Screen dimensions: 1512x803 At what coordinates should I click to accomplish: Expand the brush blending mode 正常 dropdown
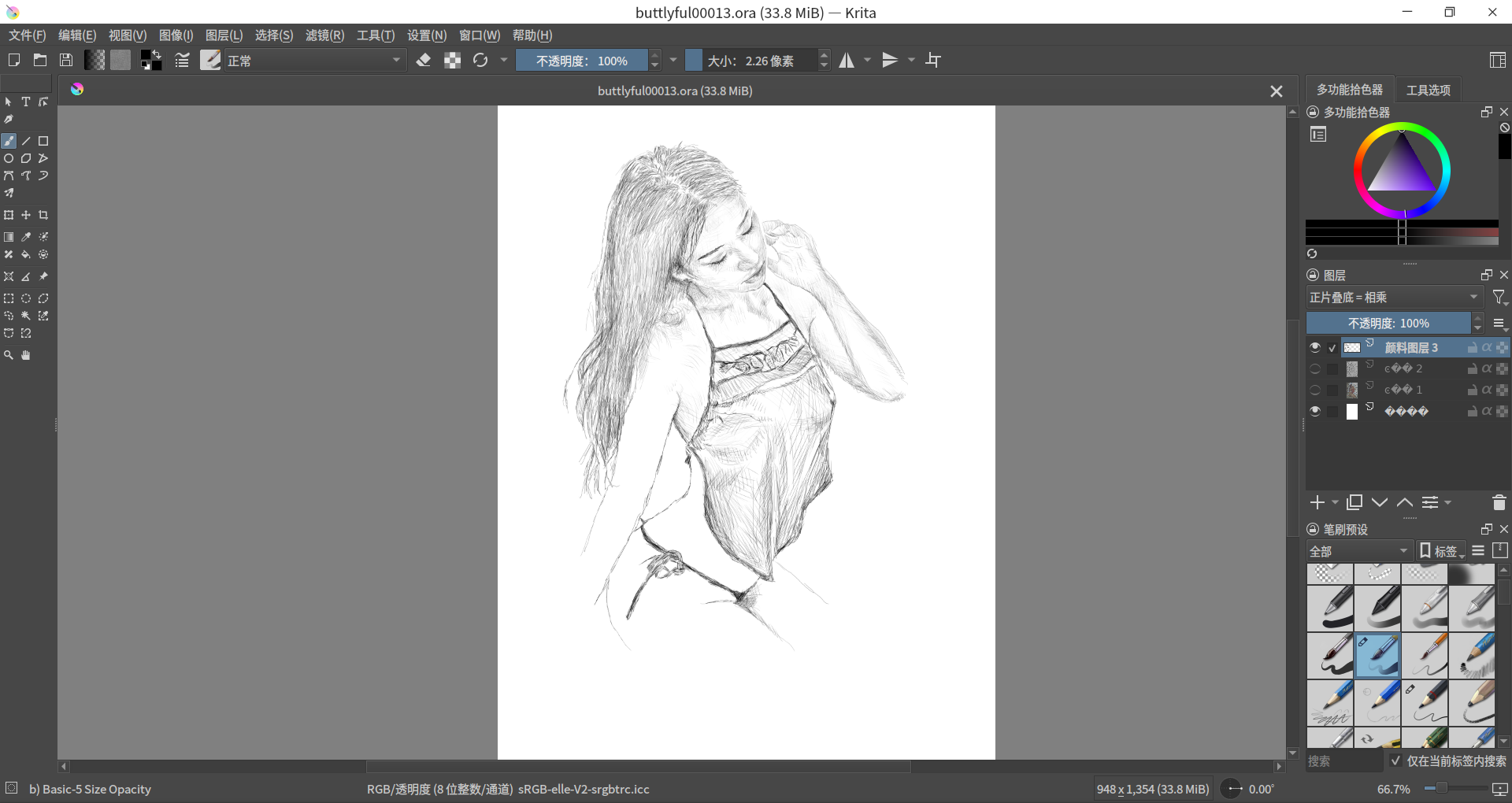(x=314, y=60)
